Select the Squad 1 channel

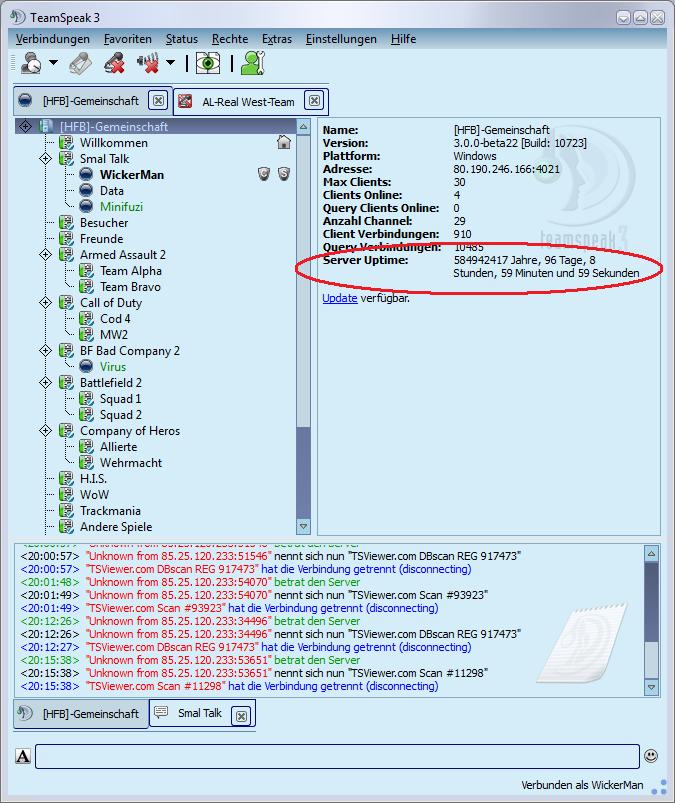[x=120, y=398]
